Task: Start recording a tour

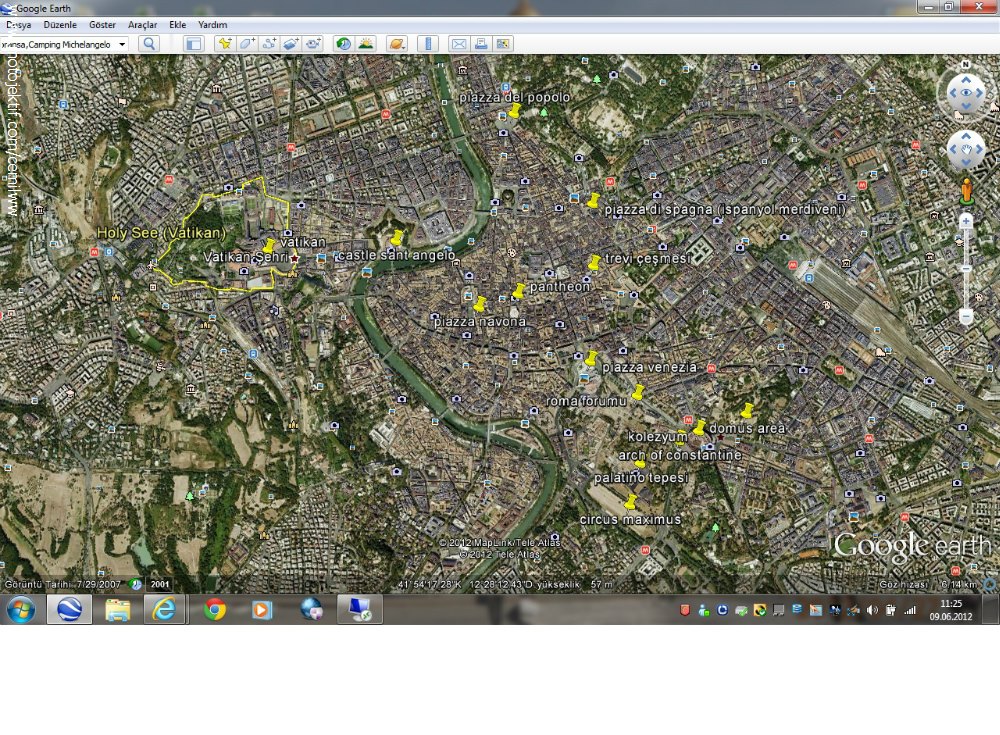Action: (313, 43)
